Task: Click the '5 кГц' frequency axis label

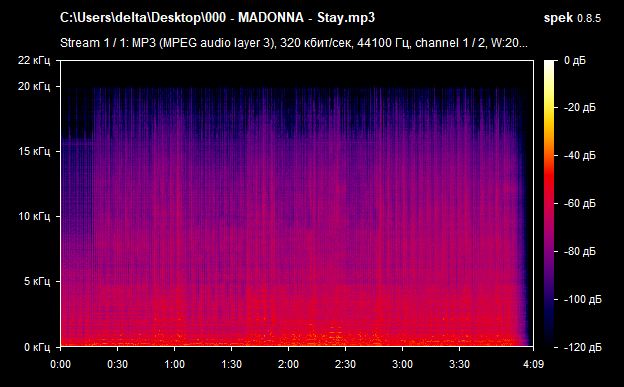Action: 37,281
